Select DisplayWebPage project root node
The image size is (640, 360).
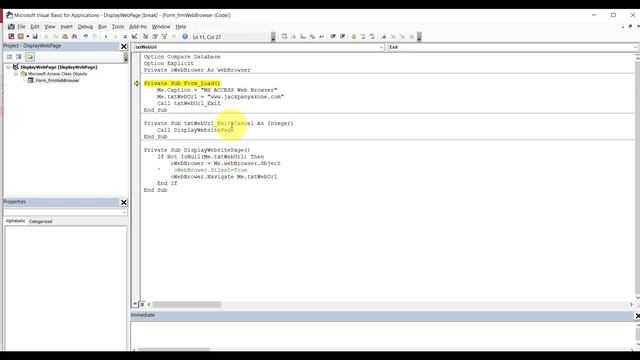[59, 67]
